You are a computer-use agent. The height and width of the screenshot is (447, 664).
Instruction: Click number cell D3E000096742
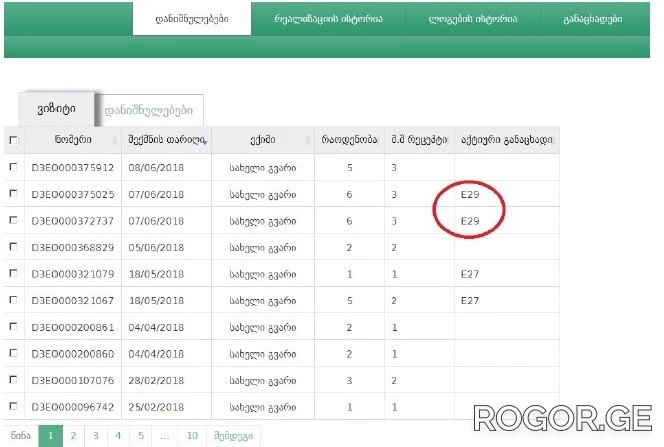[73, 407]
